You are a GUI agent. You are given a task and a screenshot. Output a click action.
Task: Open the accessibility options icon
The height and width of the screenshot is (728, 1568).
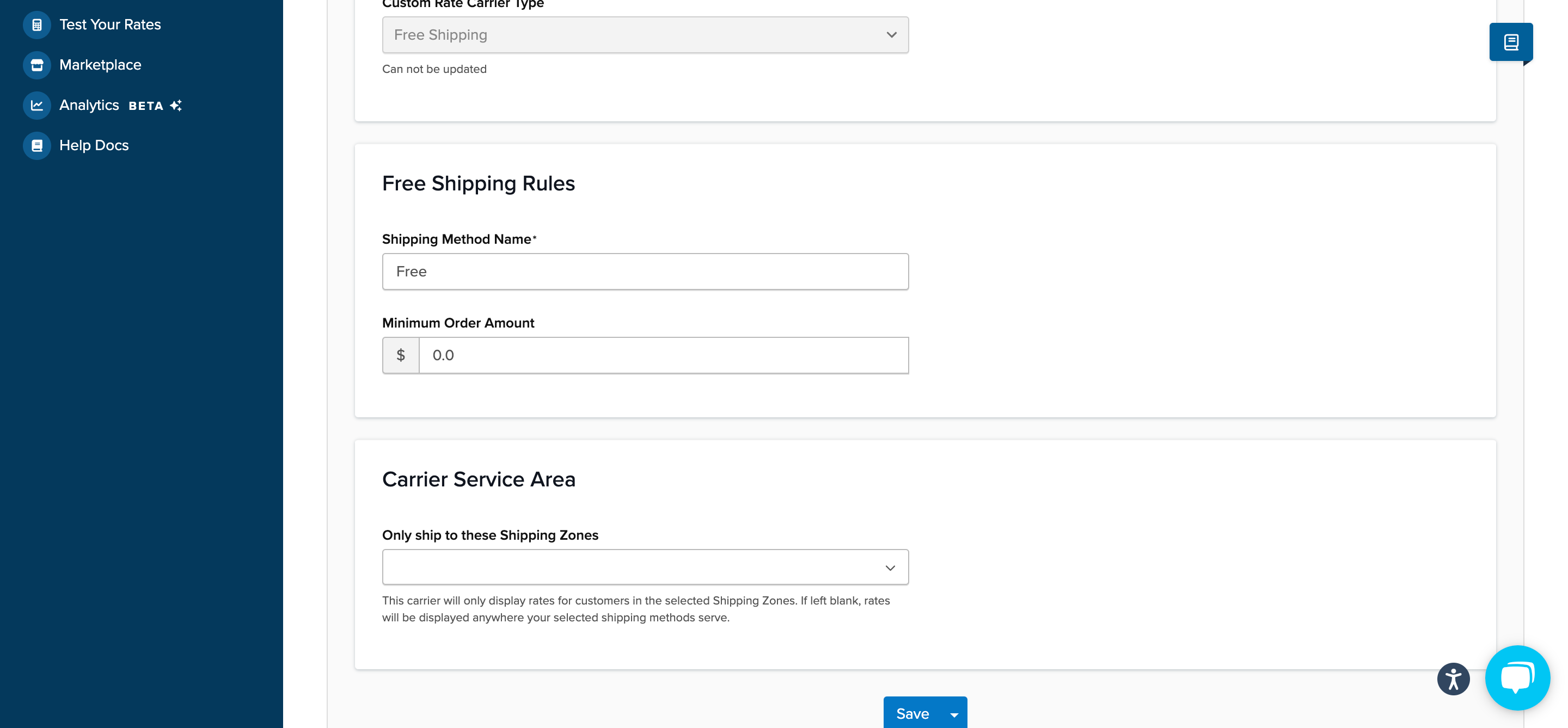click(x=1453, y=678)
